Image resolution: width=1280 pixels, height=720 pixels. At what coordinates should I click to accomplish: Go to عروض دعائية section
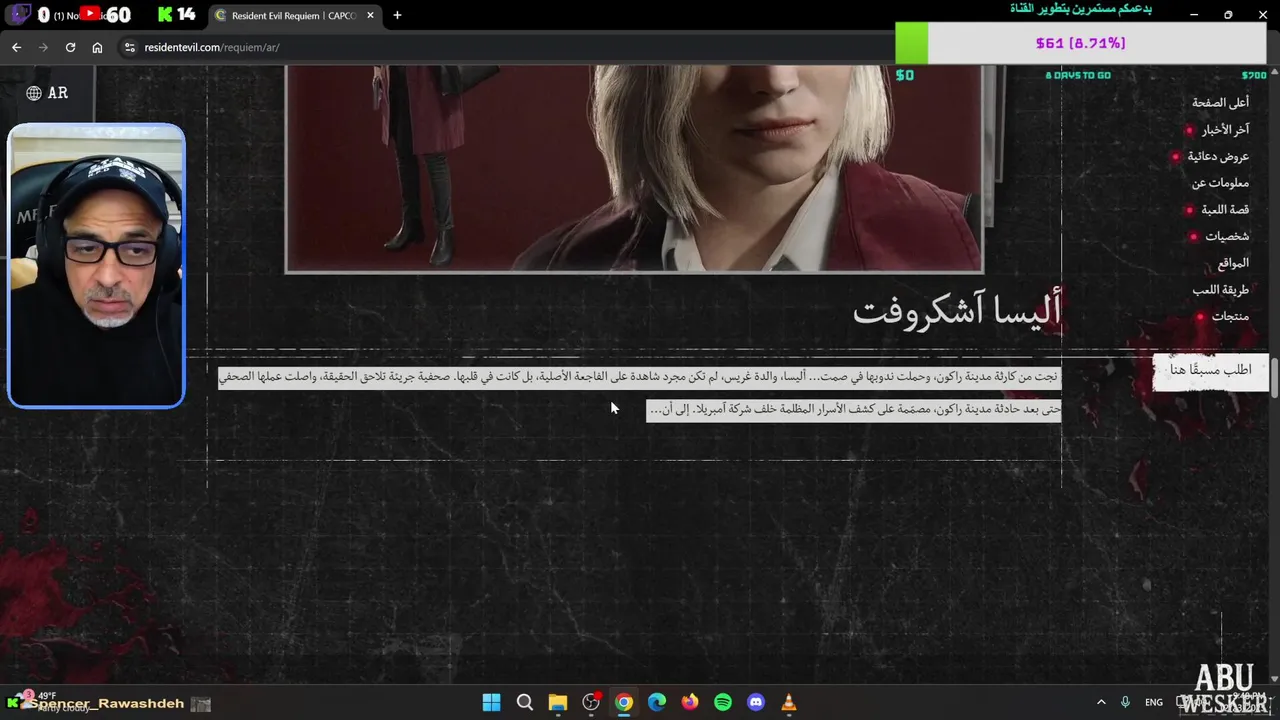pos(1218,156)
